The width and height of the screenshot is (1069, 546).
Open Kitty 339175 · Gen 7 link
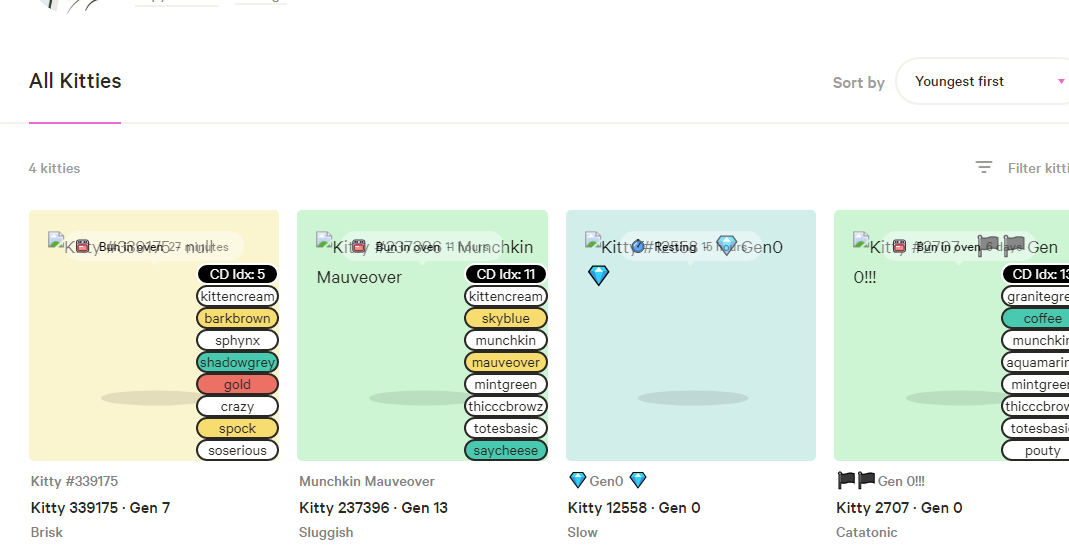tap(100, 508)
